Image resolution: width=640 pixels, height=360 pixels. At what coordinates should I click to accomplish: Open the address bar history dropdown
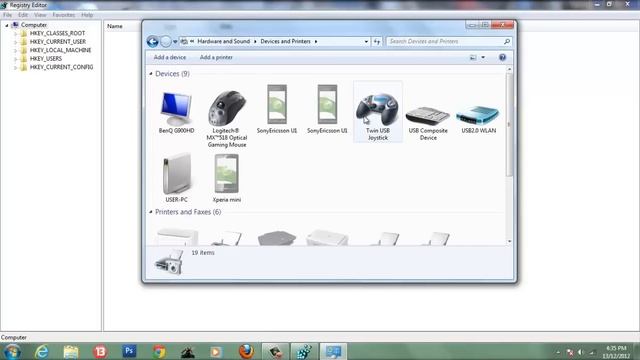(366, 42)
